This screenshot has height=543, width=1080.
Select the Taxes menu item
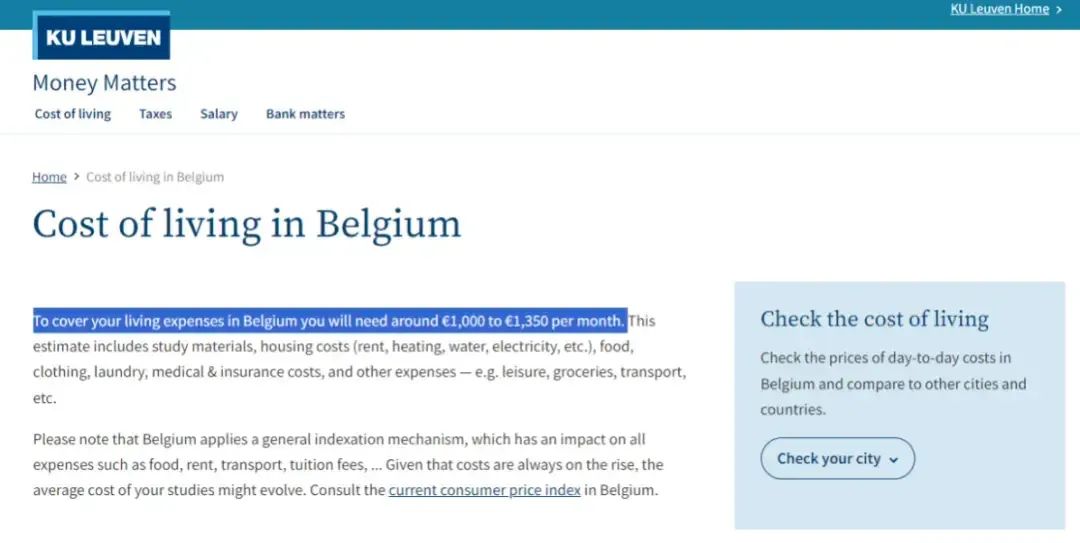pos(155,114)
